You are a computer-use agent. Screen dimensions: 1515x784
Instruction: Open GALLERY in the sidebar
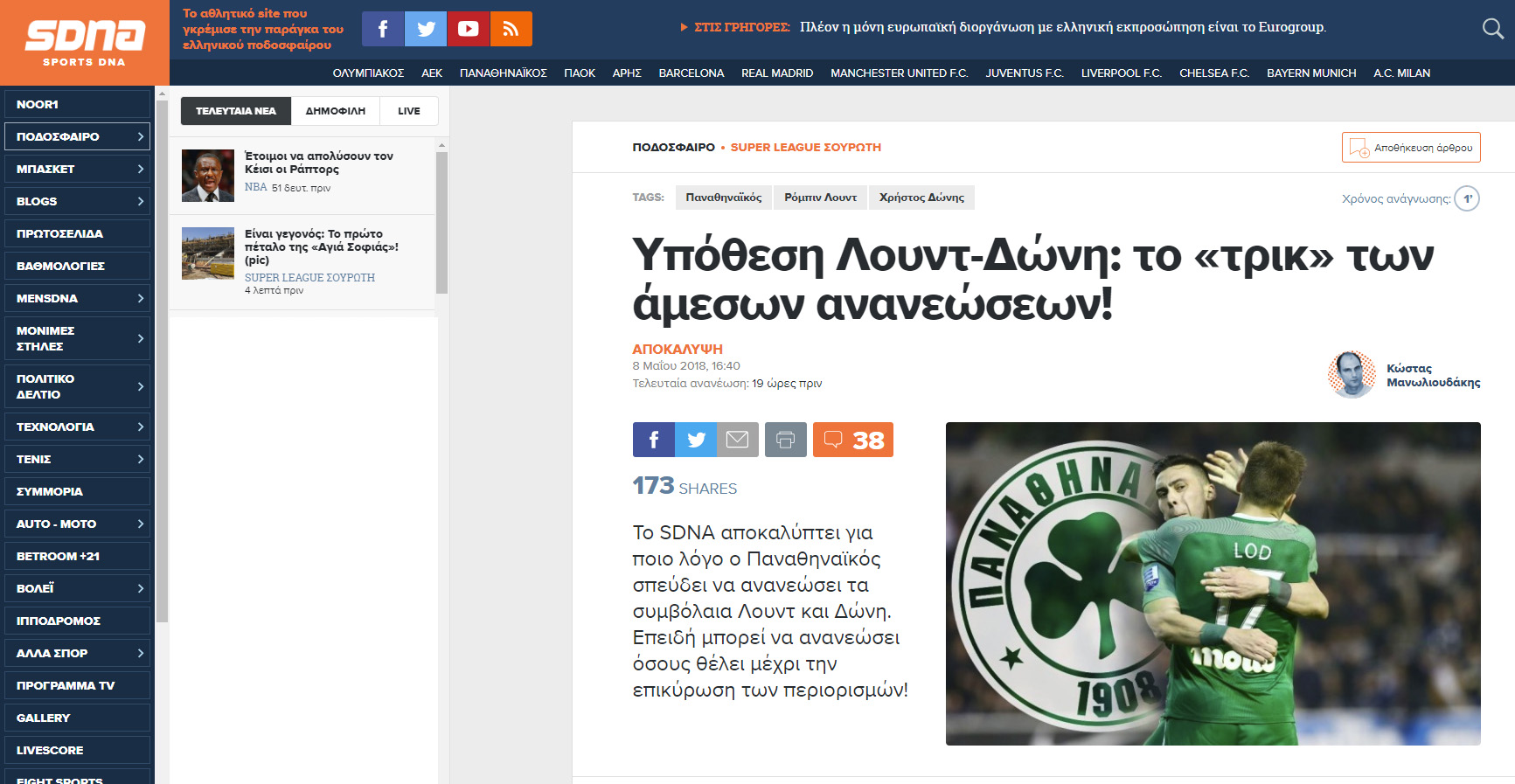[x=77, y=718]
